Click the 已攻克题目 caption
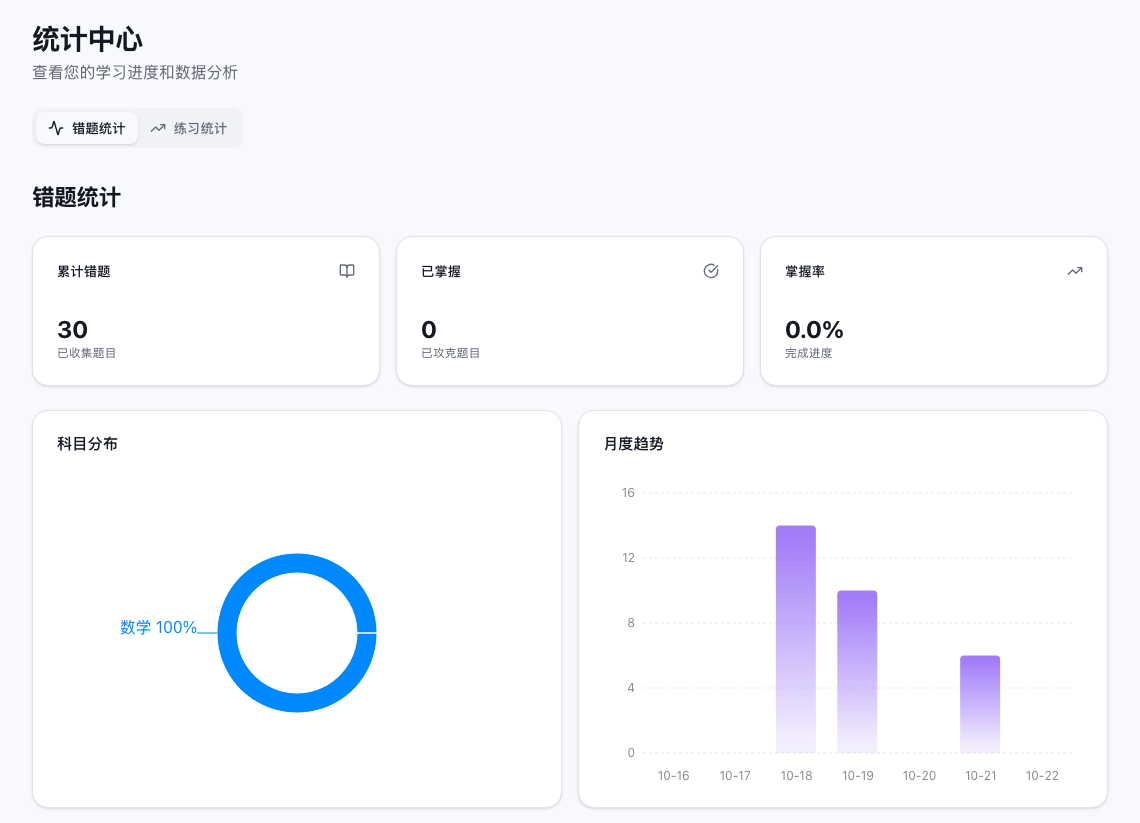The width and height of the screenshot is (1140, 823). tap(451, 353)
